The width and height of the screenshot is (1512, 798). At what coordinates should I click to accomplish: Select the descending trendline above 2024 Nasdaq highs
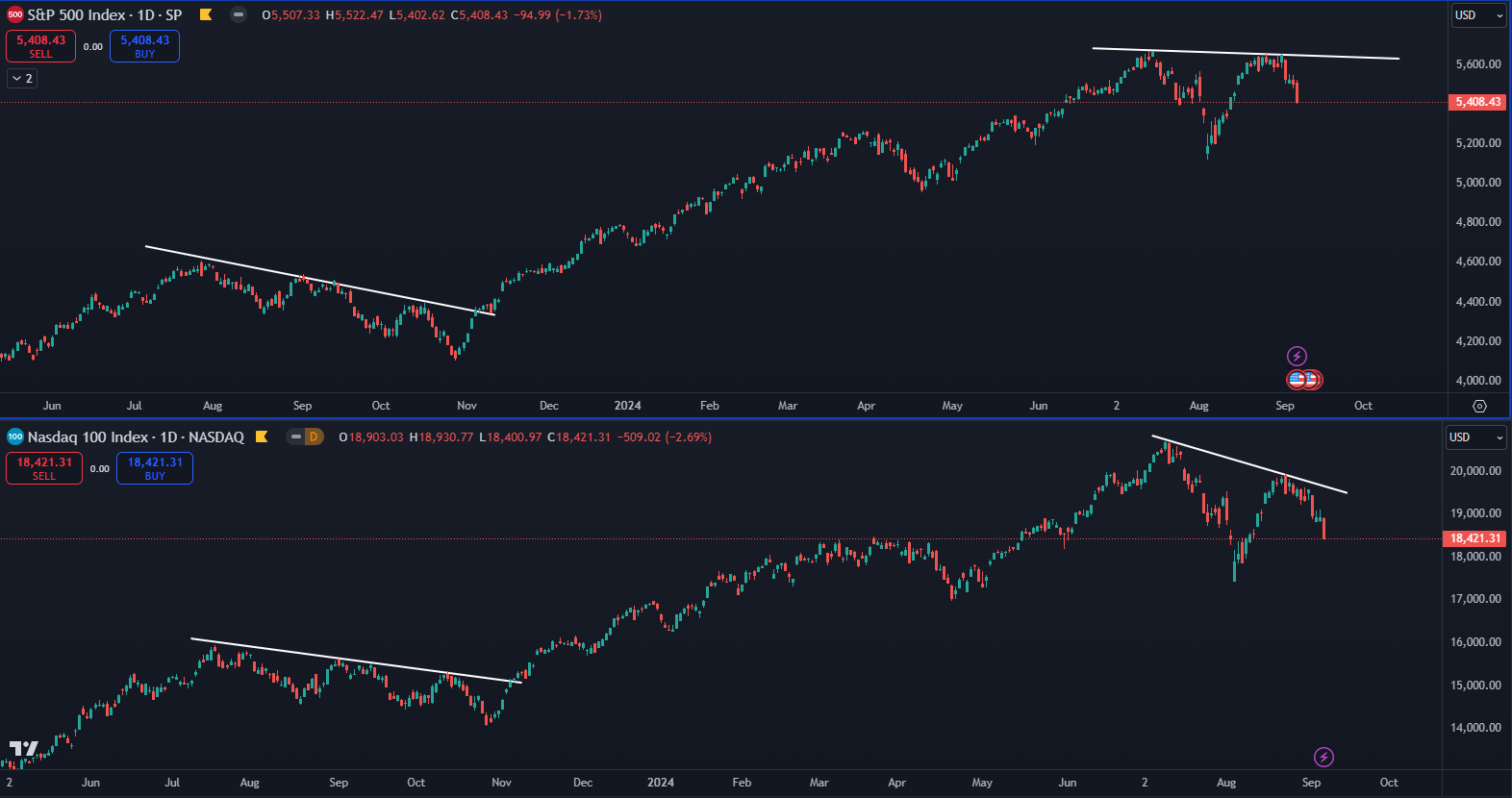[1249, 464]
